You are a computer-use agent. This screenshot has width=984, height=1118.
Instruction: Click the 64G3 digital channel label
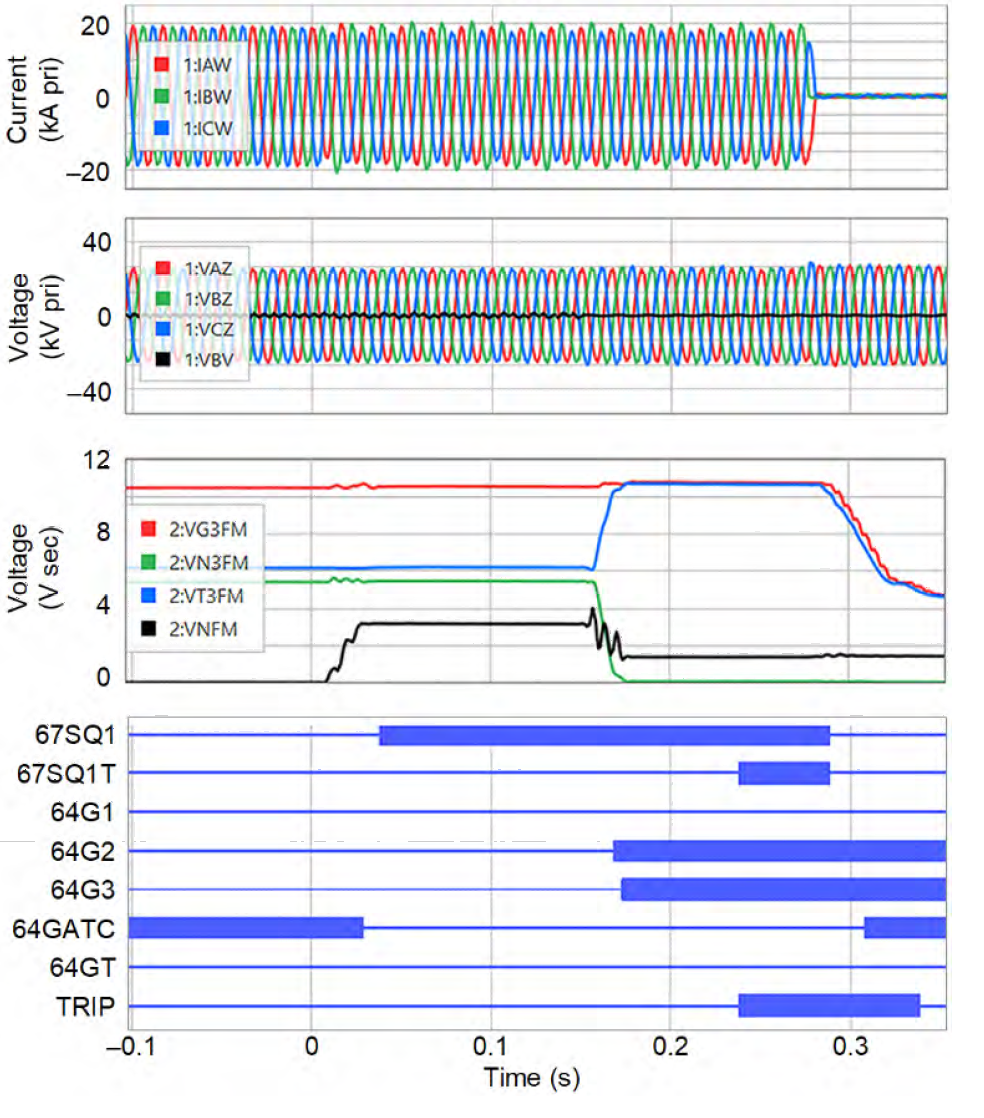click(83, 890)
